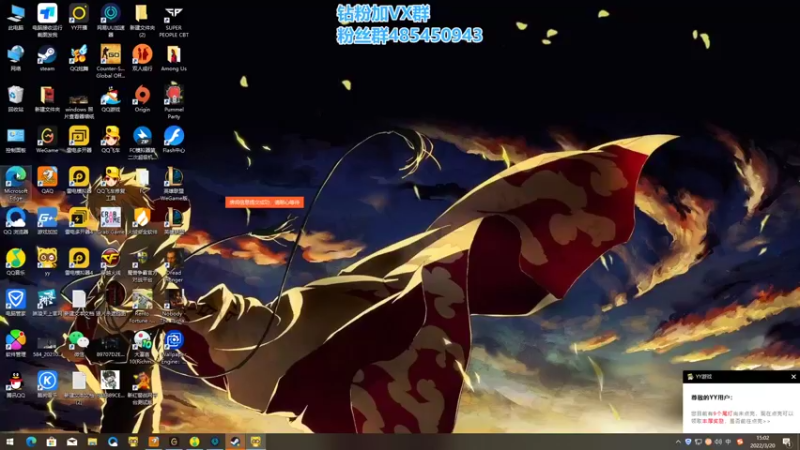This screenshot has height=450, width=800.
Task: Launch the 微信 (WeChat) desktop shortcut
Action: [79, 343]
